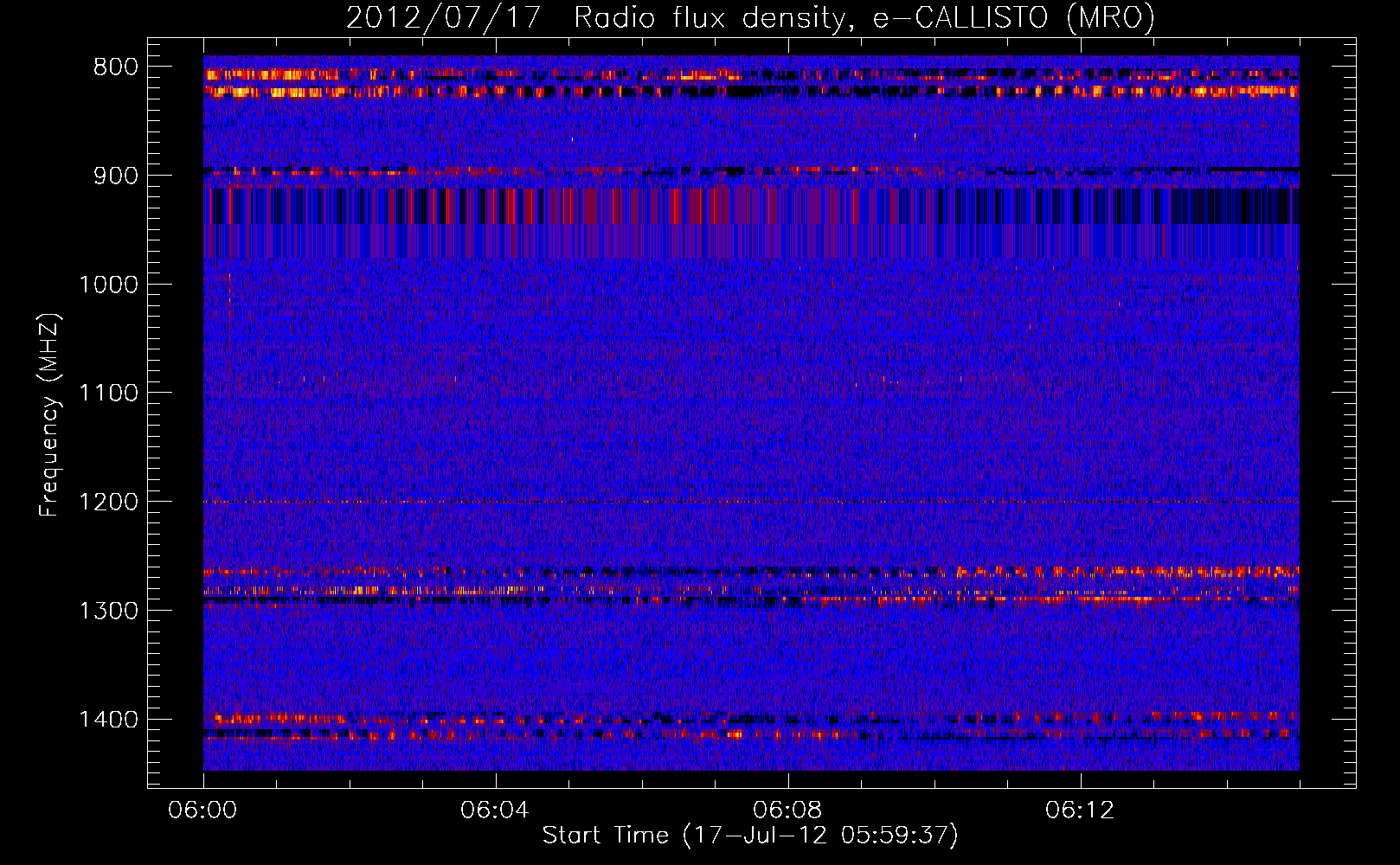Click the 06:00 time tick label

click(x=202, y=811)
